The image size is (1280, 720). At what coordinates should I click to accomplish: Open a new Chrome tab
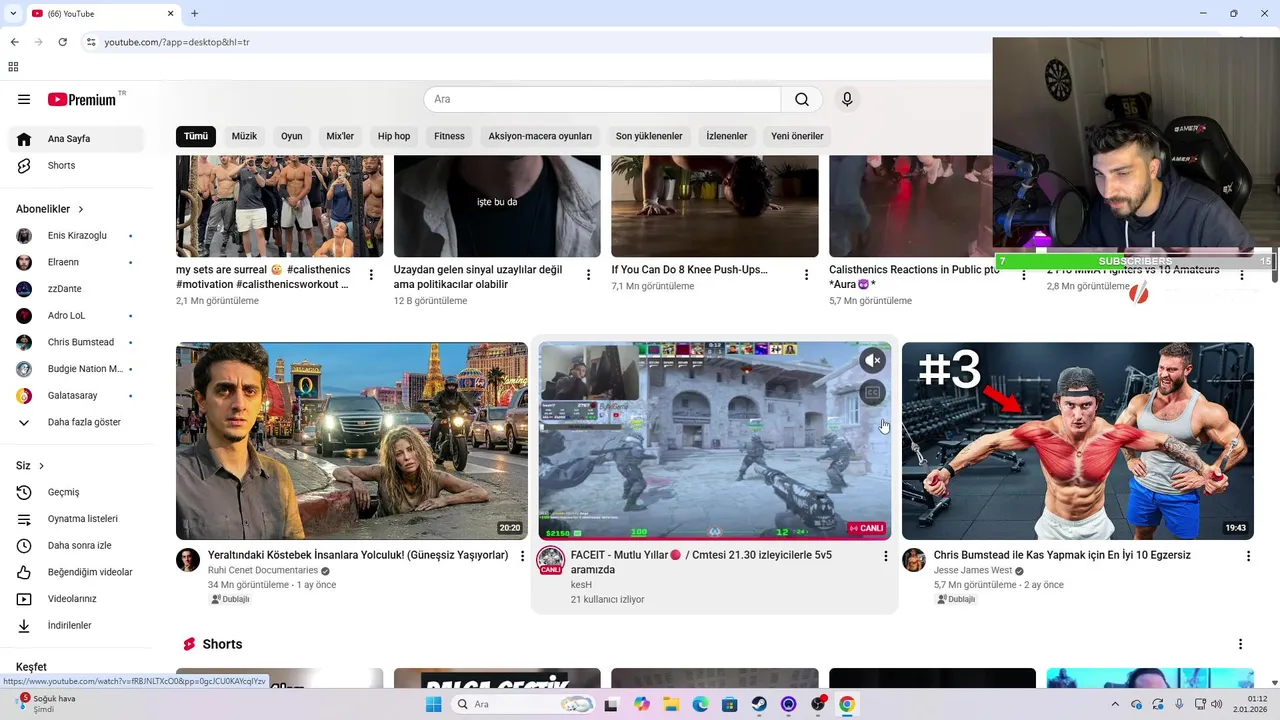pos(194,13)
